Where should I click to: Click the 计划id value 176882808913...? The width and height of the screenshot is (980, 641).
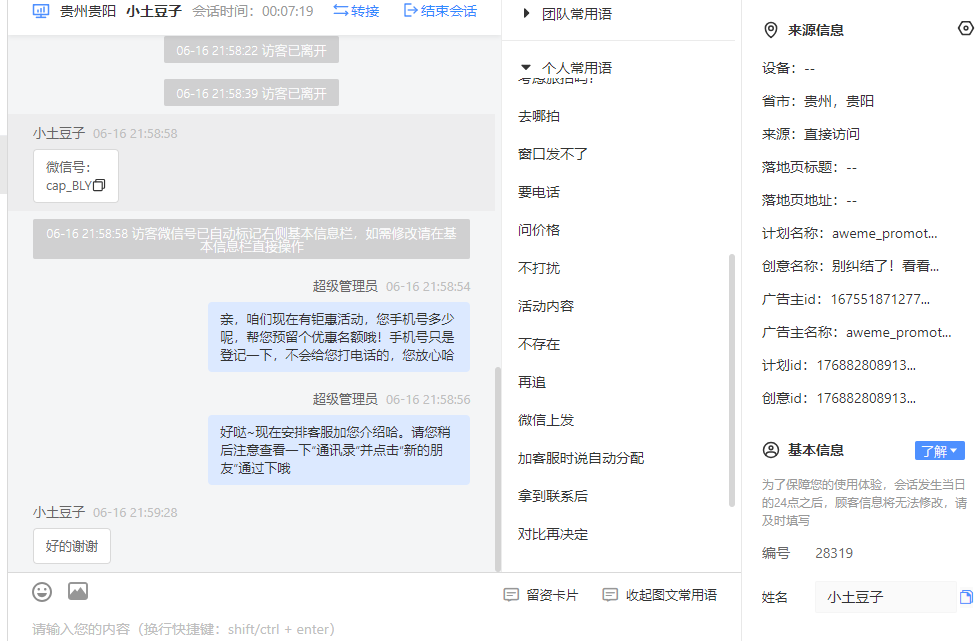coord(866,365)
